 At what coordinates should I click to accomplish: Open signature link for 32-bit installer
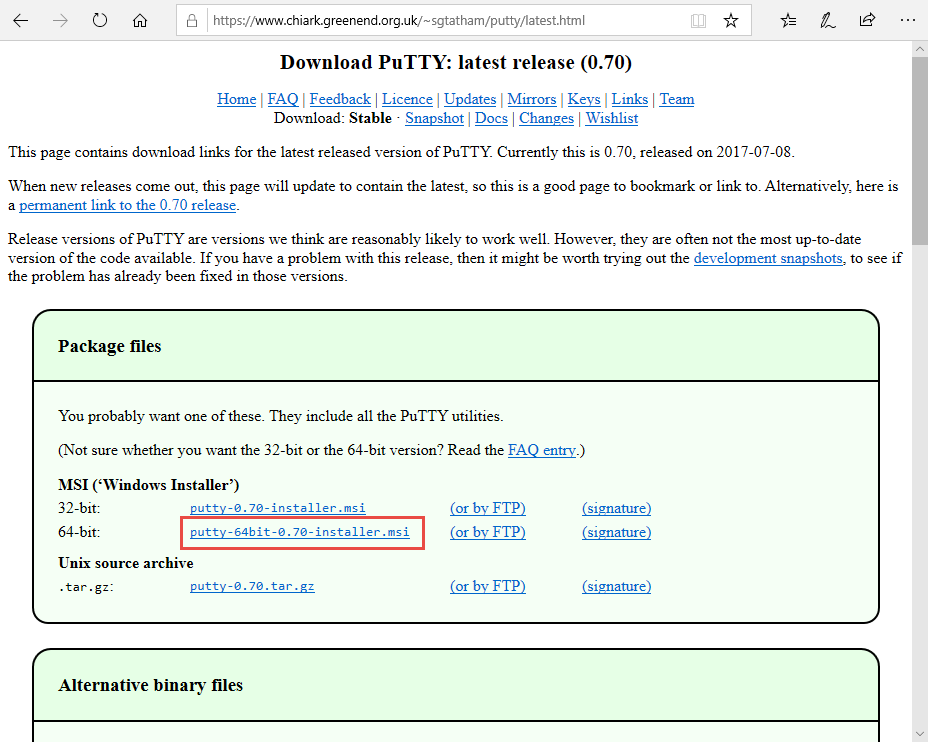tap(617, 508)
